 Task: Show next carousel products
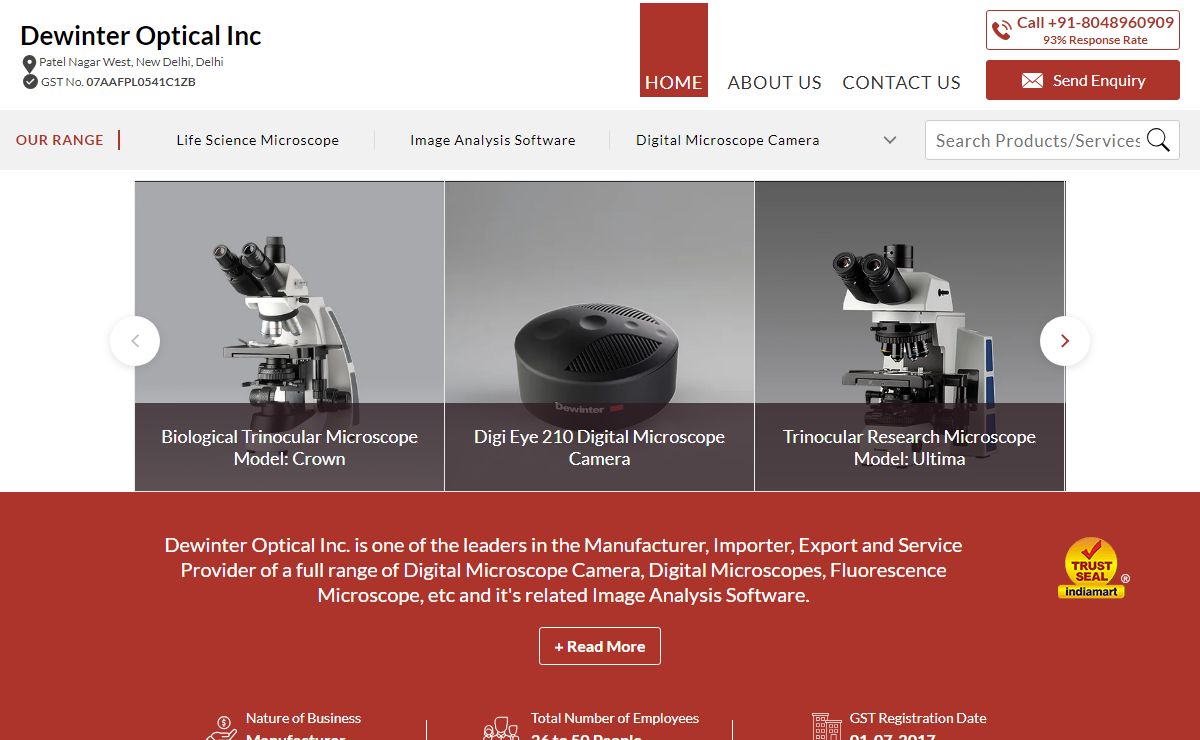pos(1065,341)
